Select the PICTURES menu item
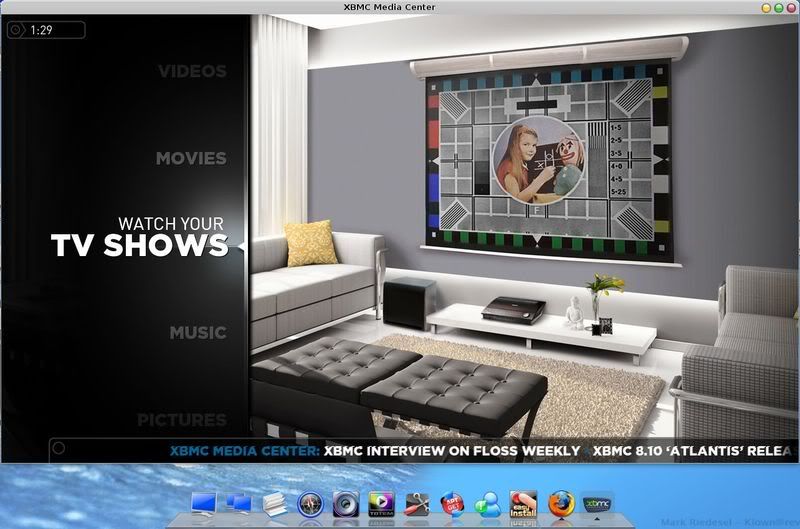 point(182,420)
